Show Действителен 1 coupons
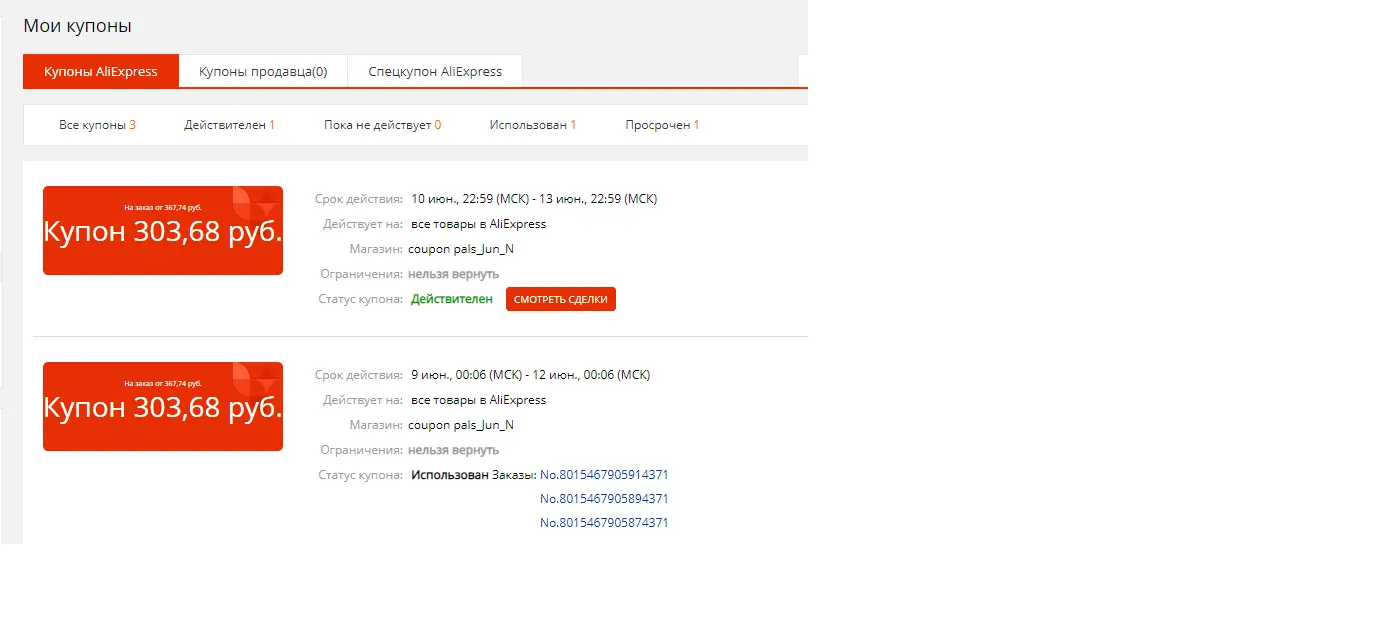The image size is (1373, 644). [x=229, y=125]
